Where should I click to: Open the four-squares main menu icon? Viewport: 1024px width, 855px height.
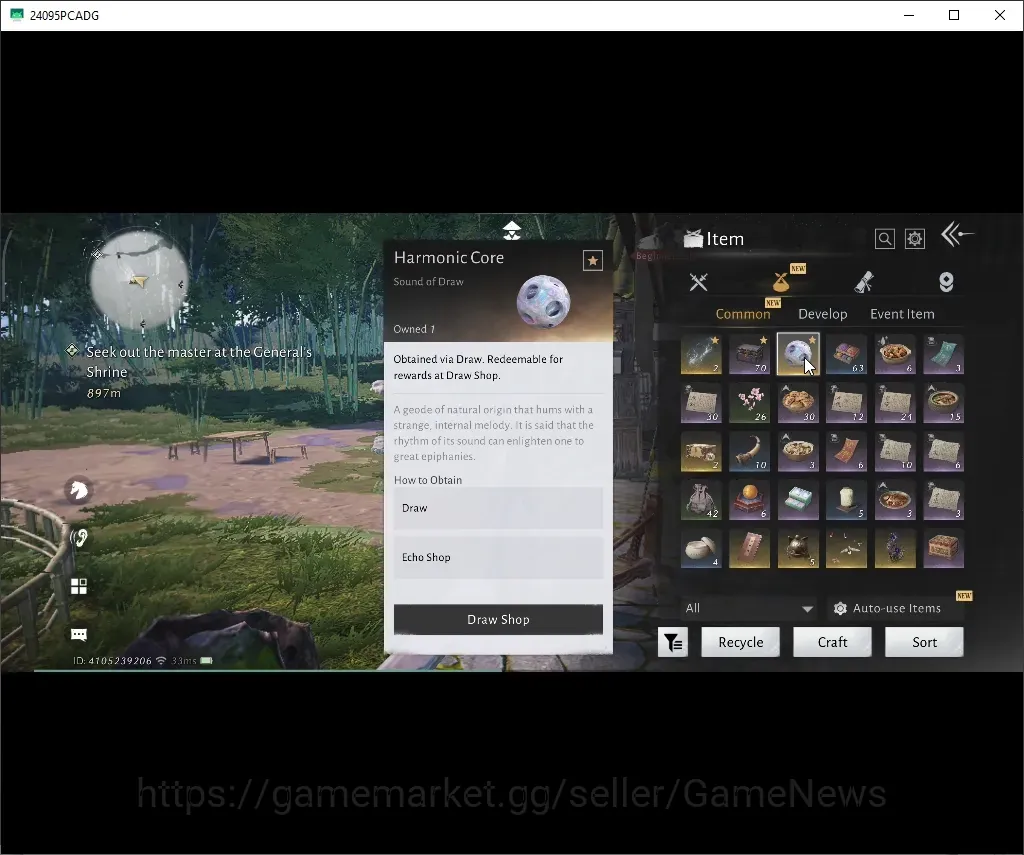click(x=79, y=586)
